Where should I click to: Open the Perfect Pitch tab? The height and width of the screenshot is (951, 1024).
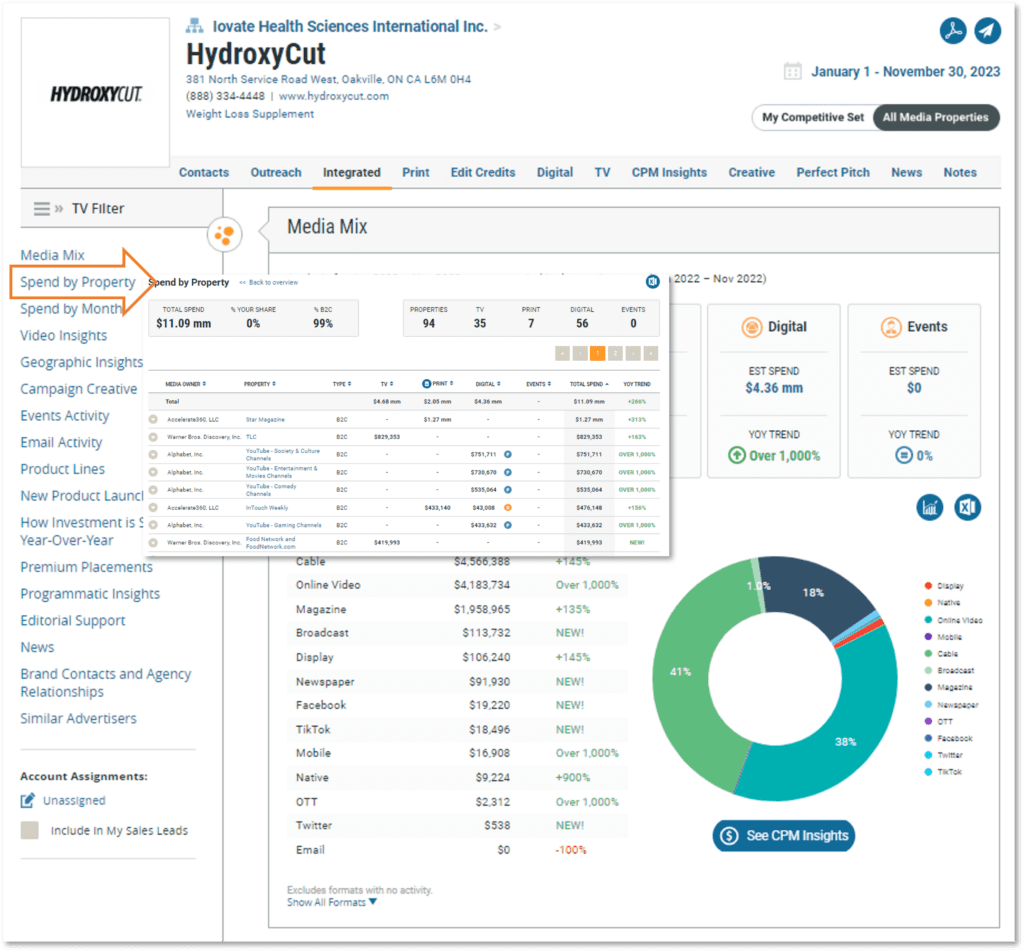[x=833, y=172]
